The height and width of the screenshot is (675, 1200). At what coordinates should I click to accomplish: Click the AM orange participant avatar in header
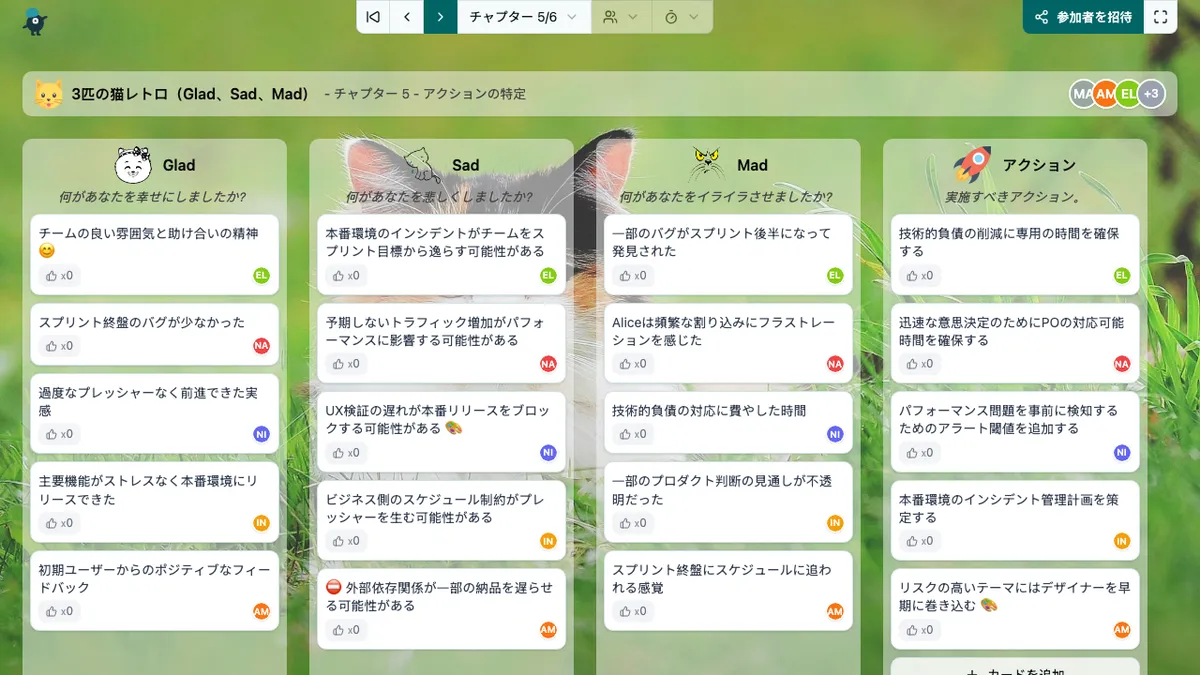[1105, 94]
